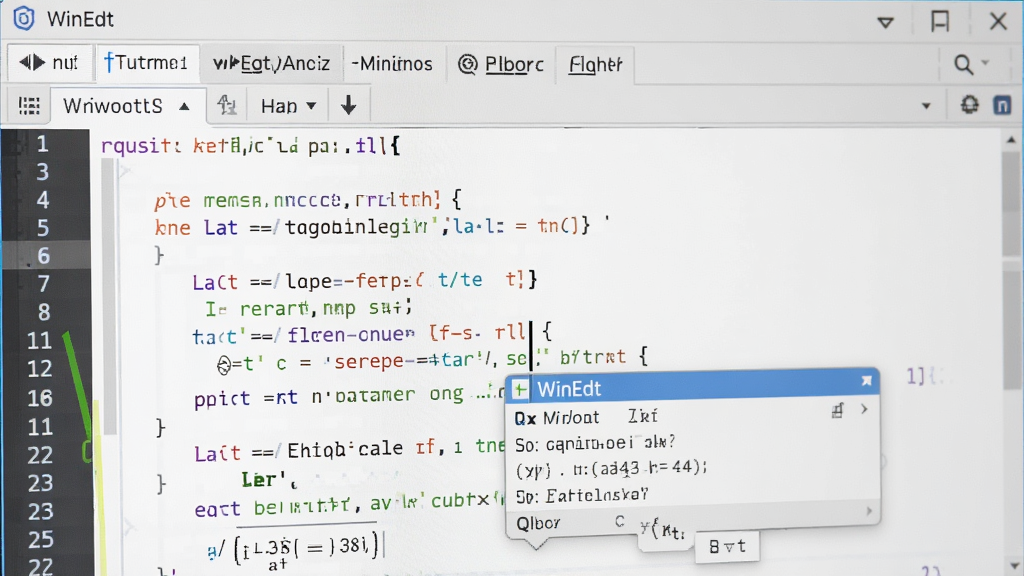
Task: Open dropdown arrow next to search icon
Action: pos(985,63)
